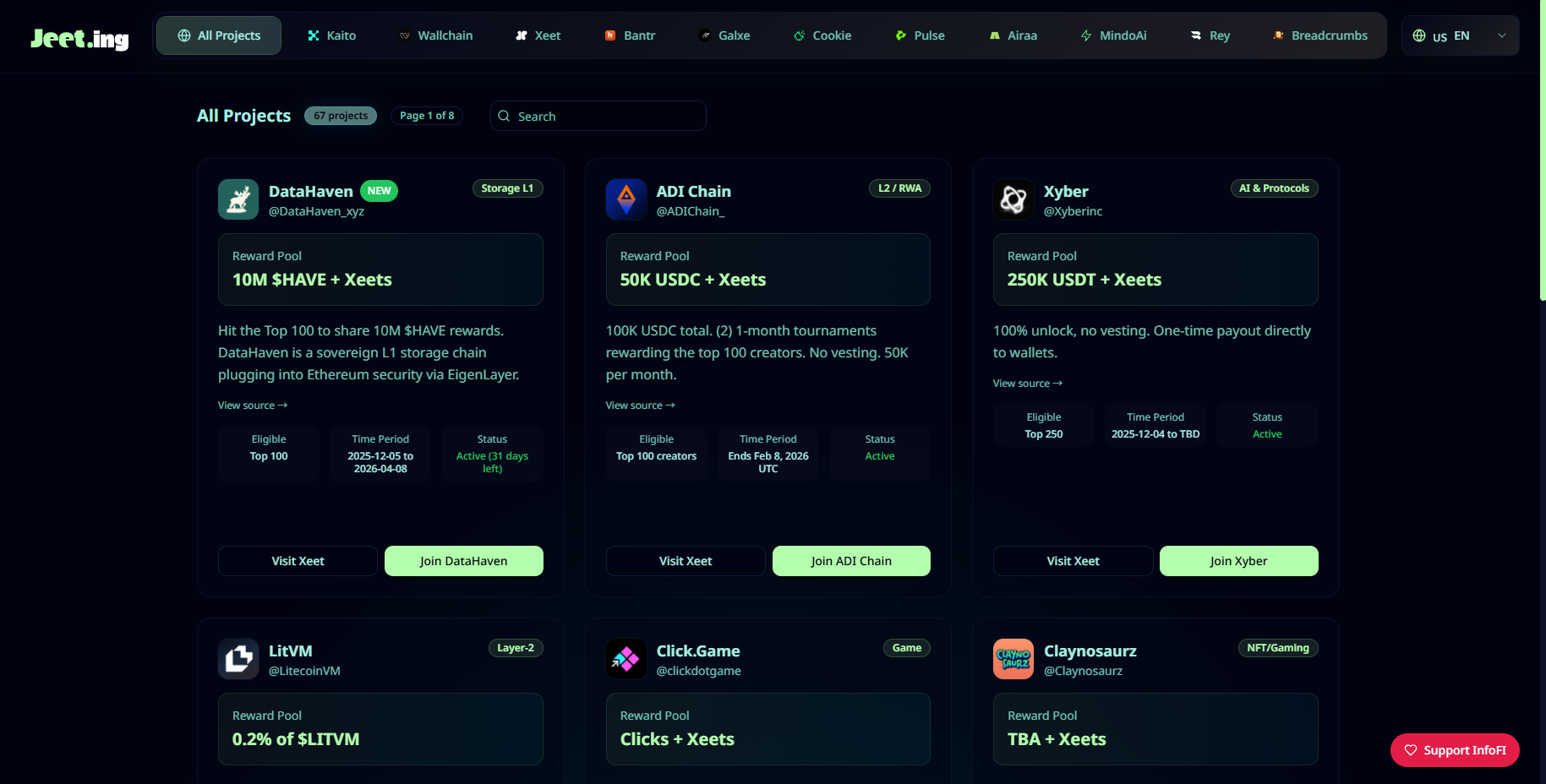The image size is (1546, 784).
Task: Switch to the Xeet tab
Action: pyautogui.click(x=538, y=35)
